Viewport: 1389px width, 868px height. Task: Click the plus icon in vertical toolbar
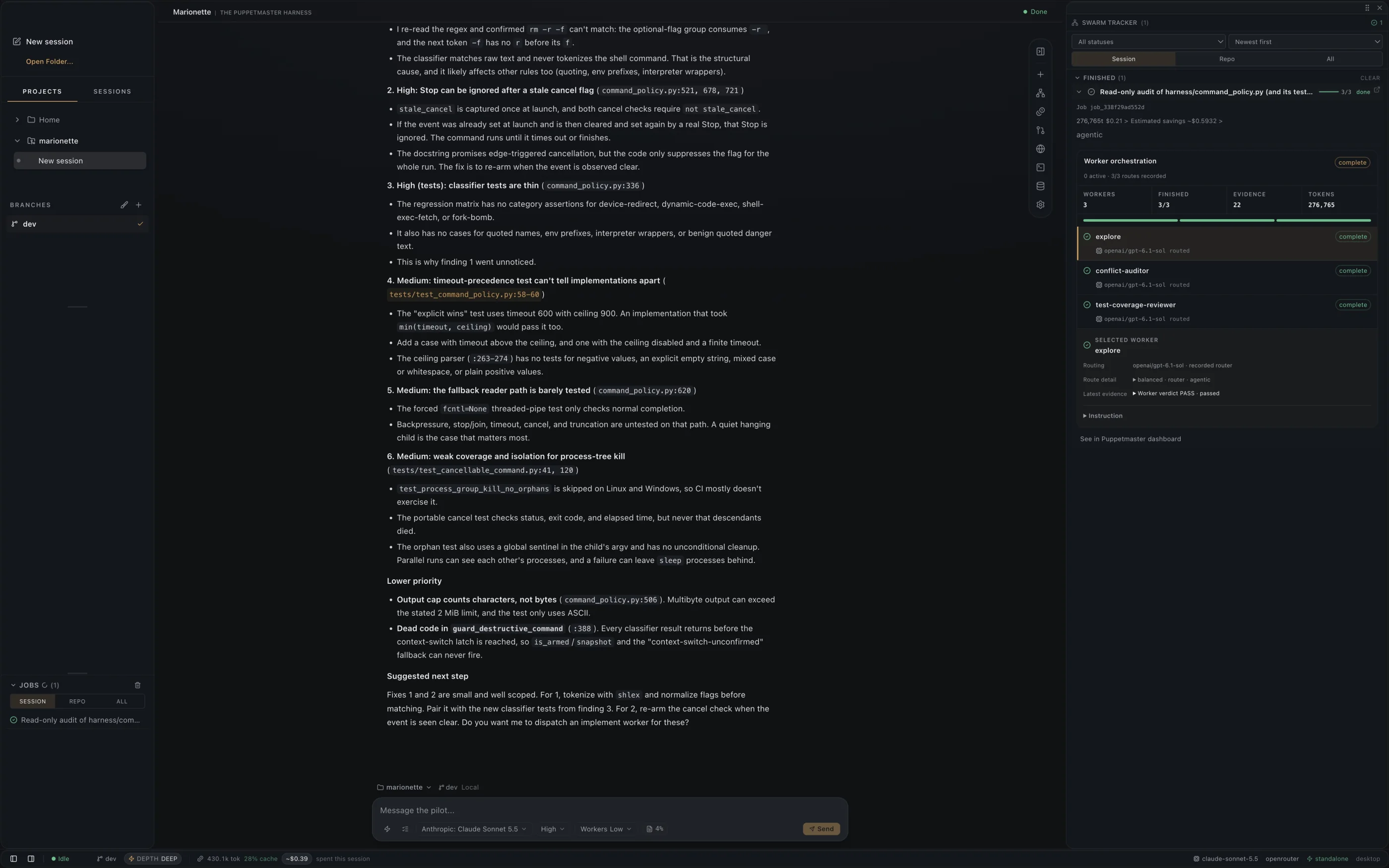pyautogui.click(x=1040, y=74)
